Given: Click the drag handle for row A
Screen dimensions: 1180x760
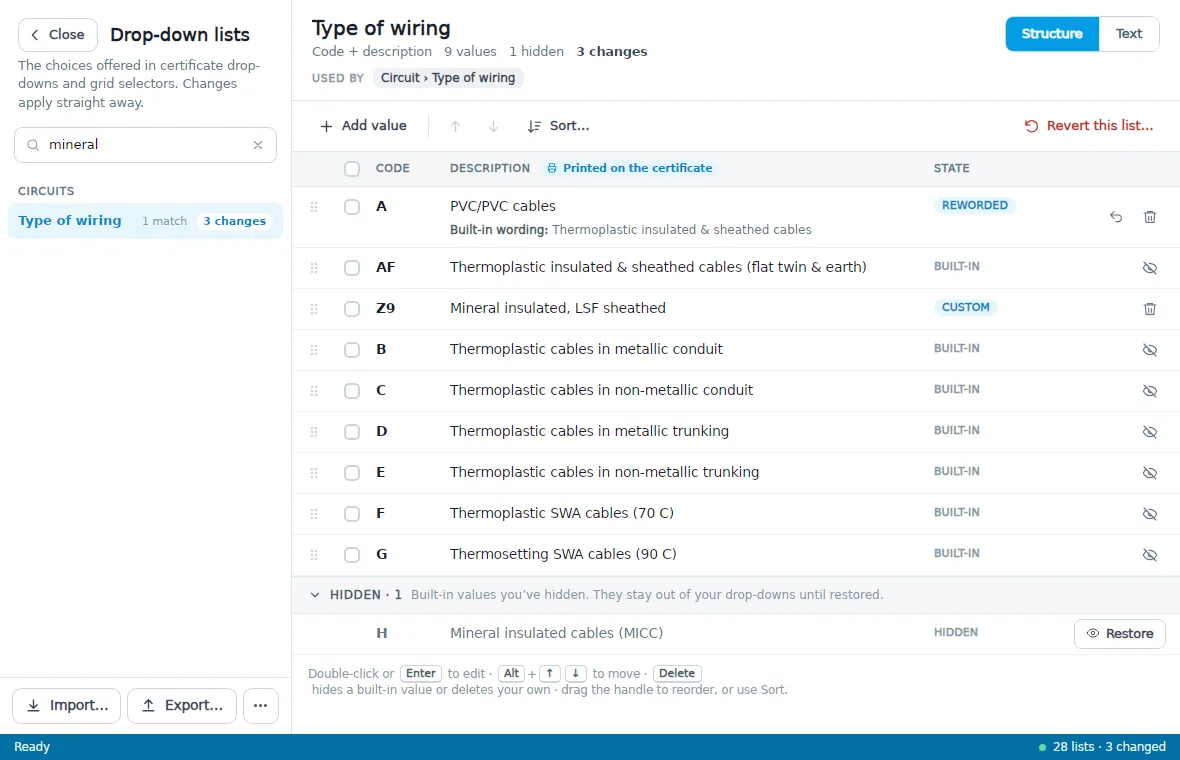Looking at the screenshot, I should (x=314, y=207).
